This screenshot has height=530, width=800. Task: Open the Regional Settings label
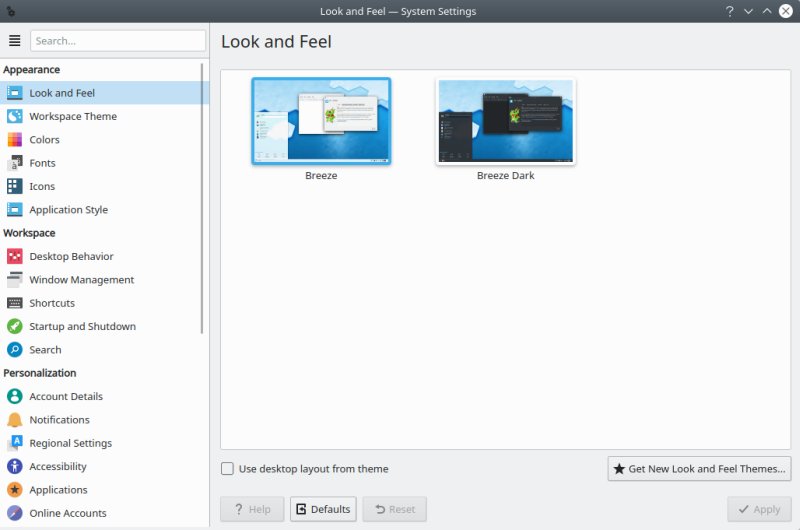tap(70, 443)
